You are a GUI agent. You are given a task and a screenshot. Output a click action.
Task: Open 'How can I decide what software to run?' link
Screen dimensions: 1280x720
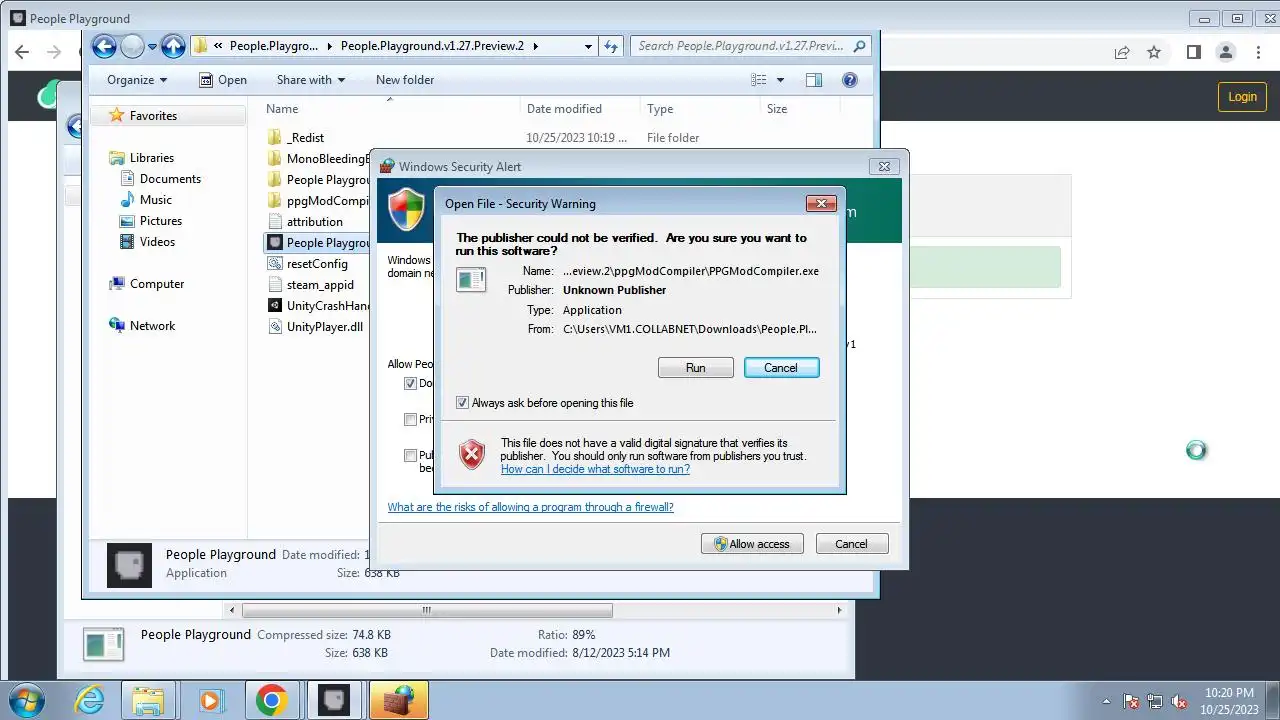pyautogui.click(x=595, y=469)
